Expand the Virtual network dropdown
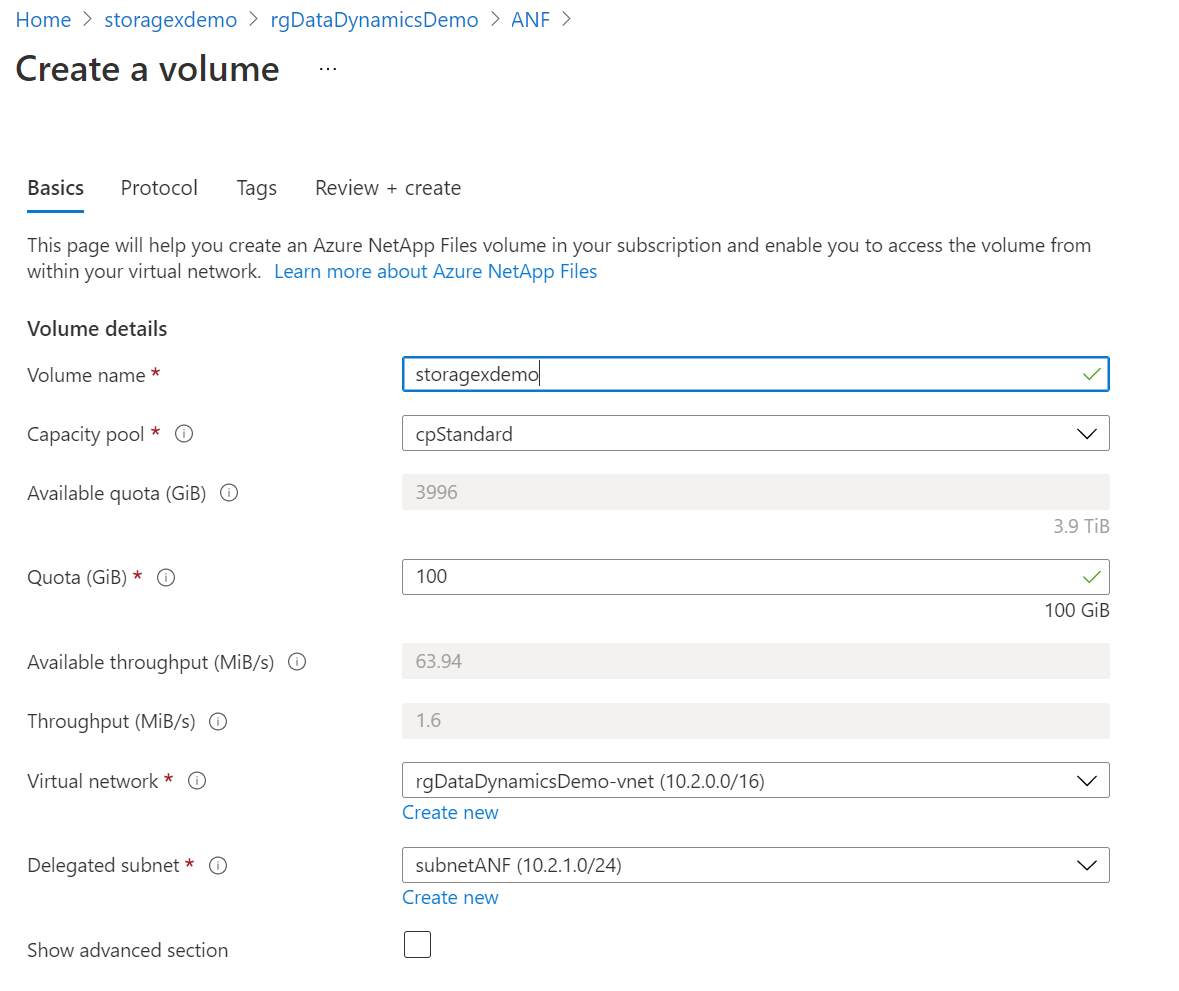1179x991 pixels. pyautogui.click(x=1087, y=780)
